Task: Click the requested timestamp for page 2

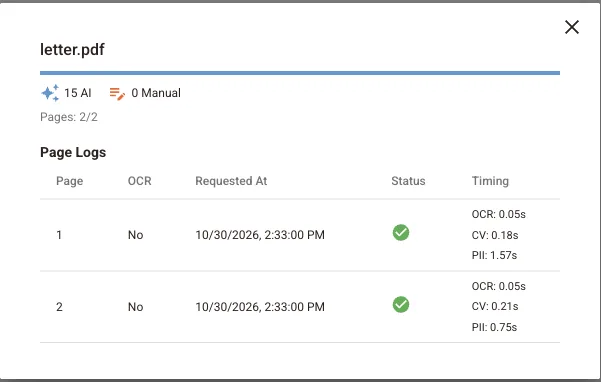Action: pyautogui.click(x=260, y=307)
